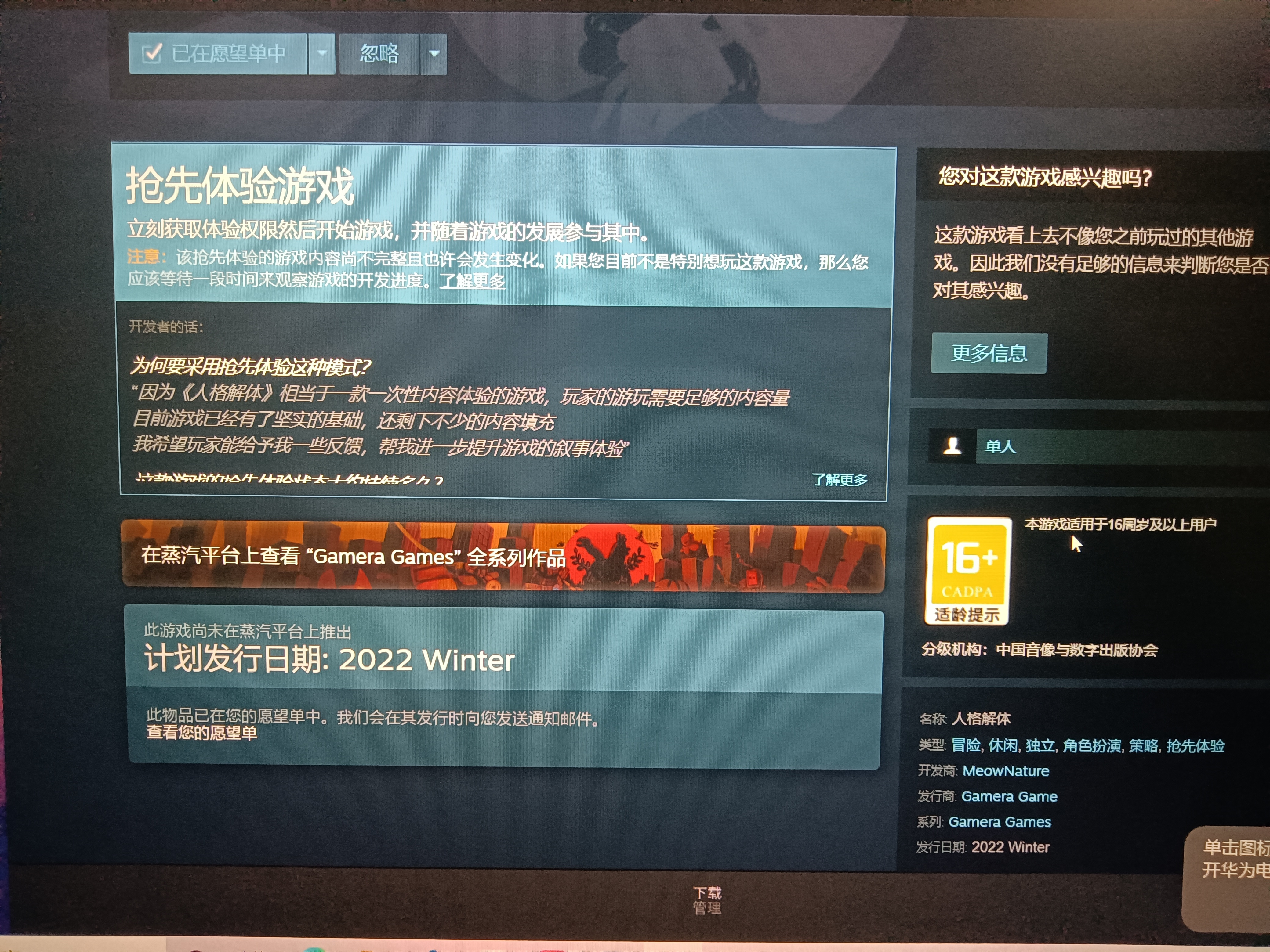Click the 分级机构: 中国音像与数字出版协会 text
The width and height of the screenshot is (1270, 952).
tap(1040, 650)
